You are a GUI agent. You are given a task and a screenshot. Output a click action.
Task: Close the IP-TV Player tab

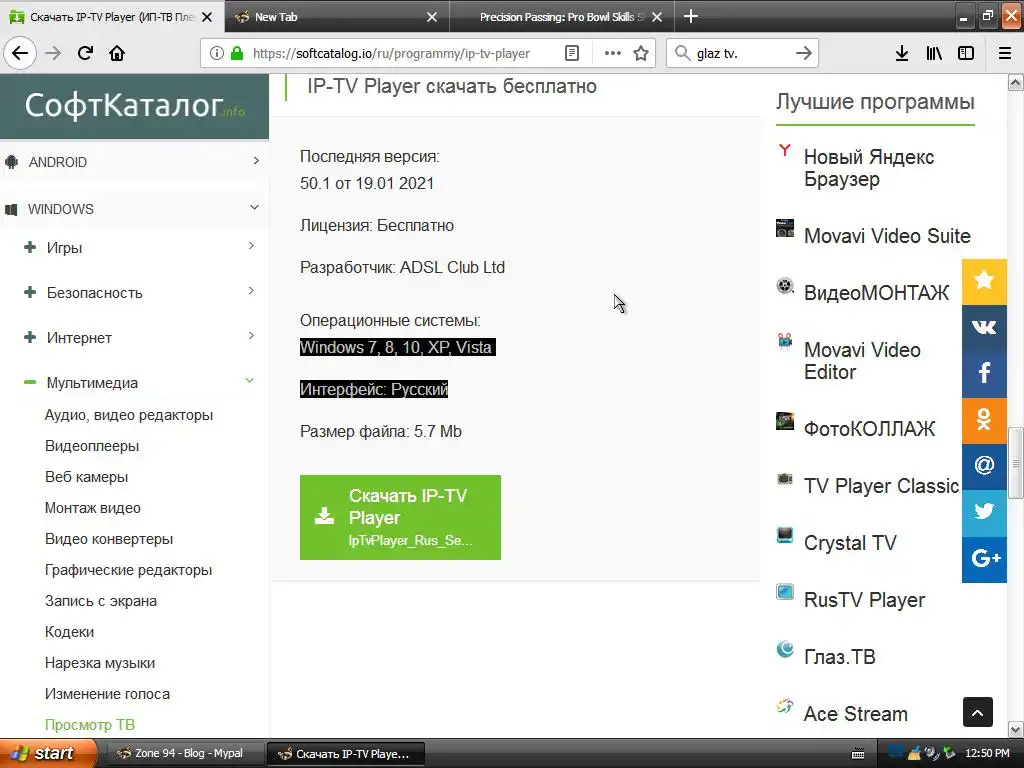pyautogui.click(x=206, y=17)
